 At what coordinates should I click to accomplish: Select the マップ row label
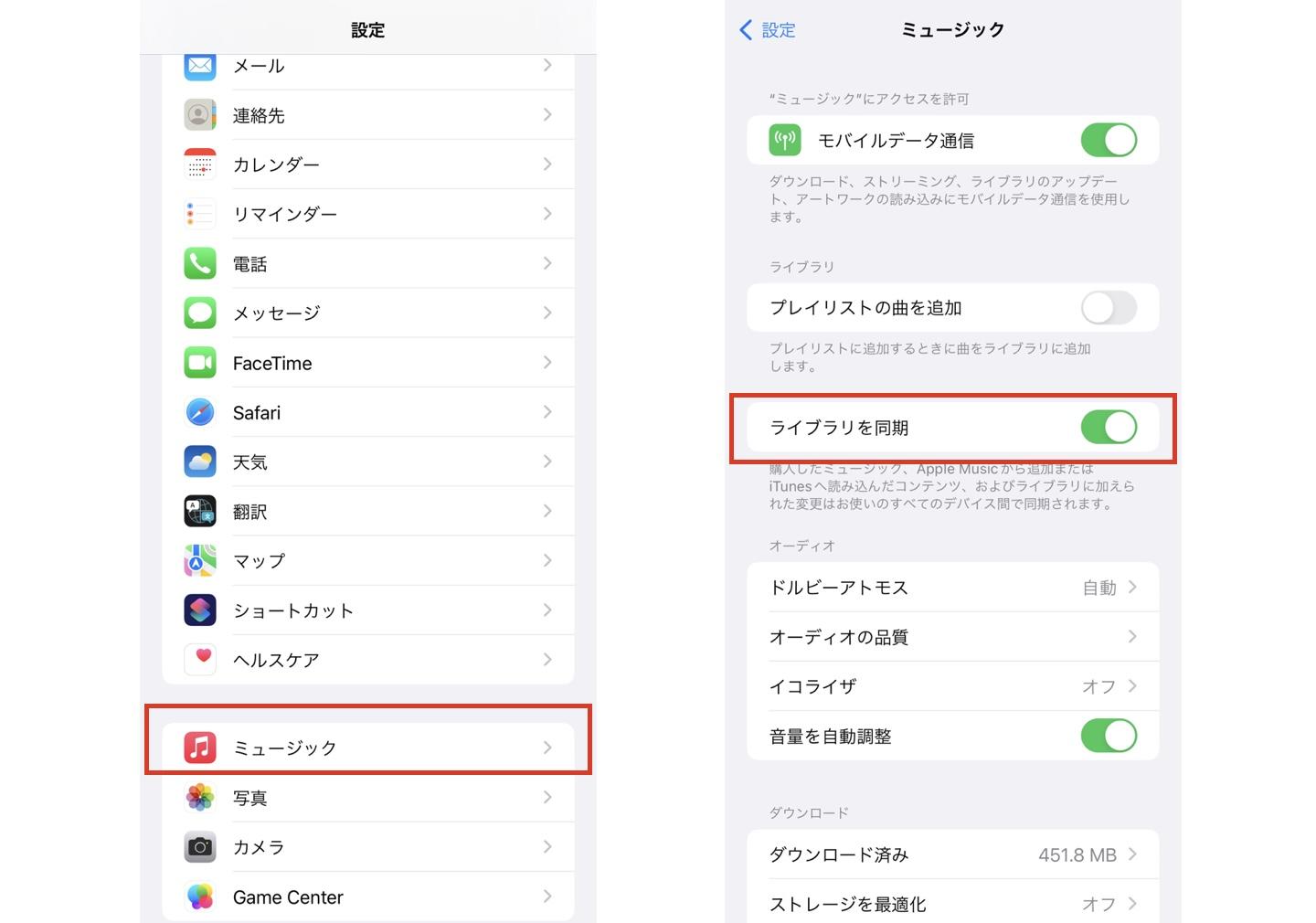click(x=259, y=560)
